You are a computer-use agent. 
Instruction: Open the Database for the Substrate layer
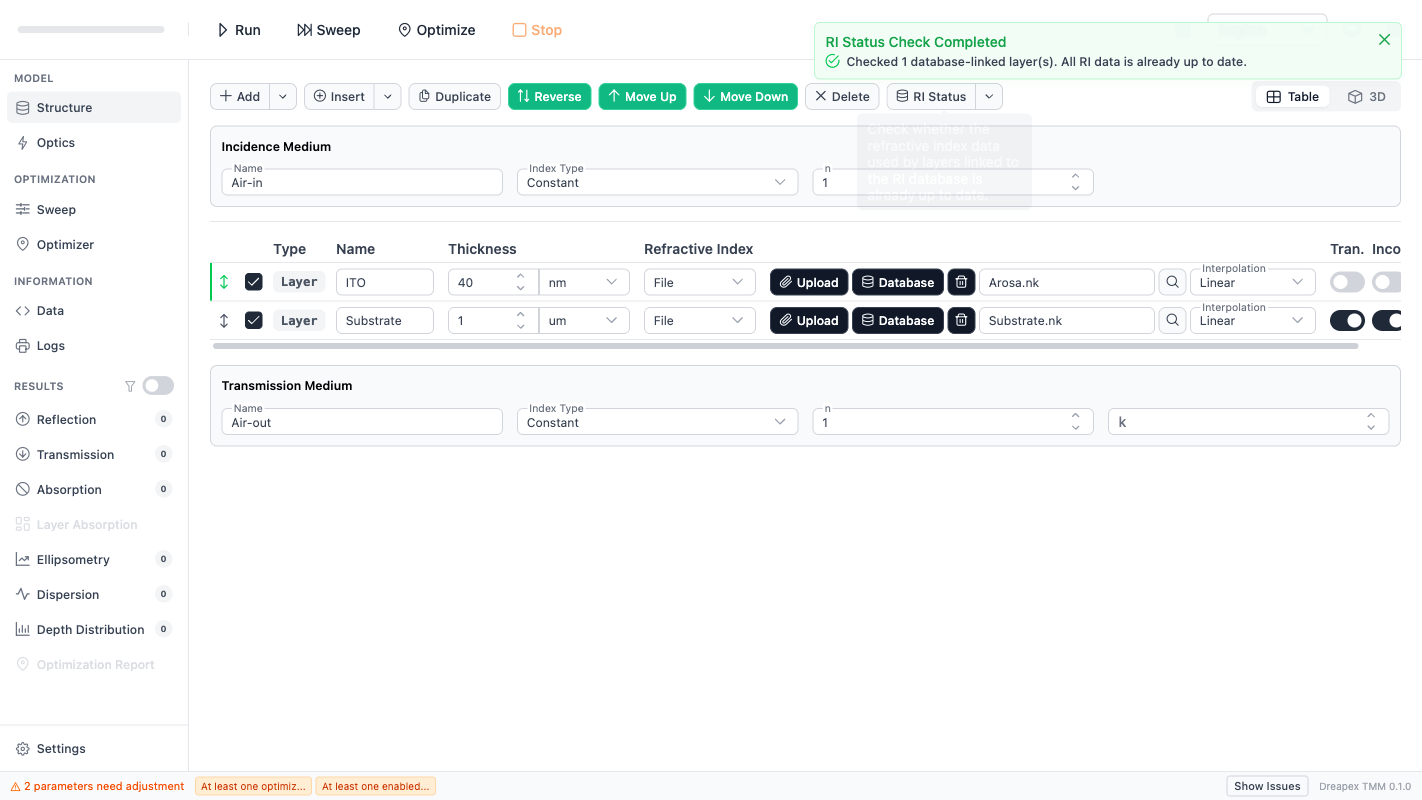(897, 321)
